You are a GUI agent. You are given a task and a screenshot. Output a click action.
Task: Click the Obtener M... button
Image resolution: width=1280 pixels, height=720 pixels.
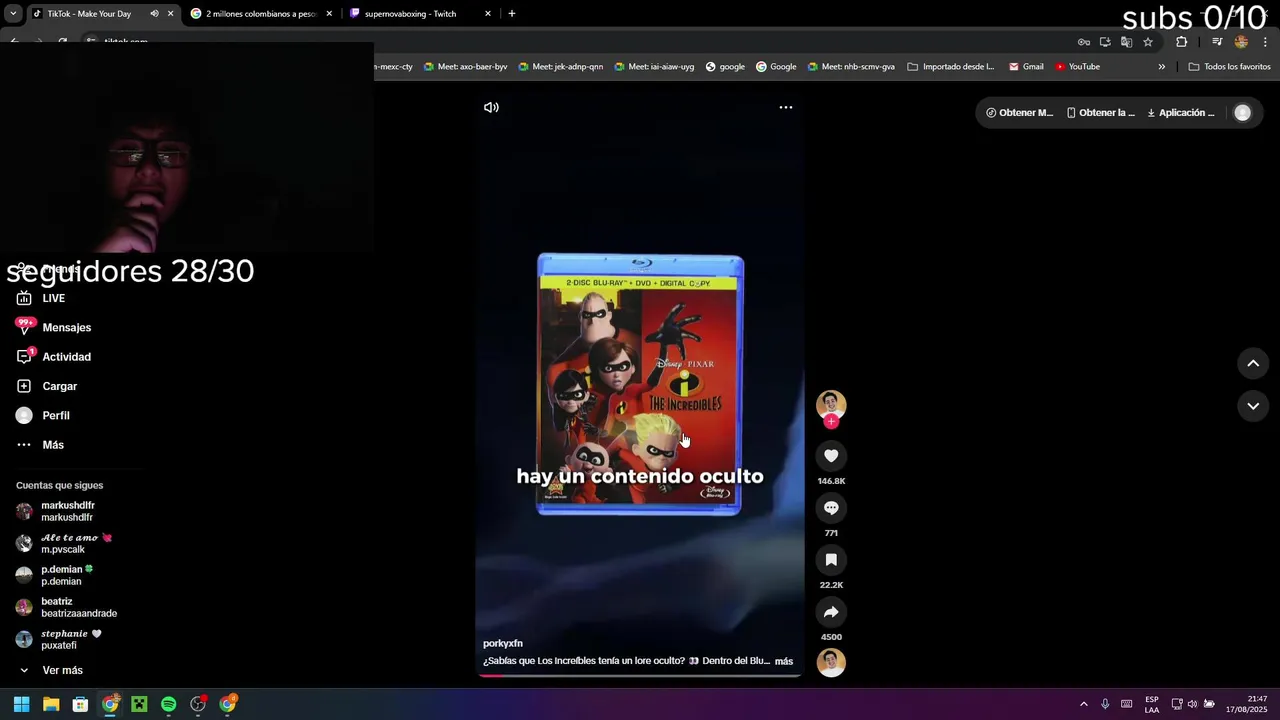tap(1019, 113)
